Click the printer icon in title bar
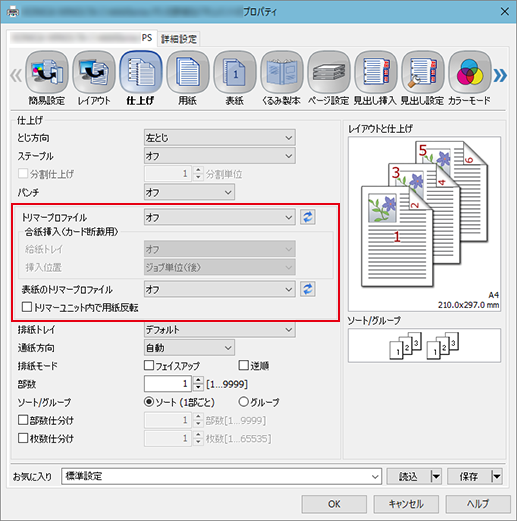Image resolution: width=517 pixels, height=521 pixels. 13,12
